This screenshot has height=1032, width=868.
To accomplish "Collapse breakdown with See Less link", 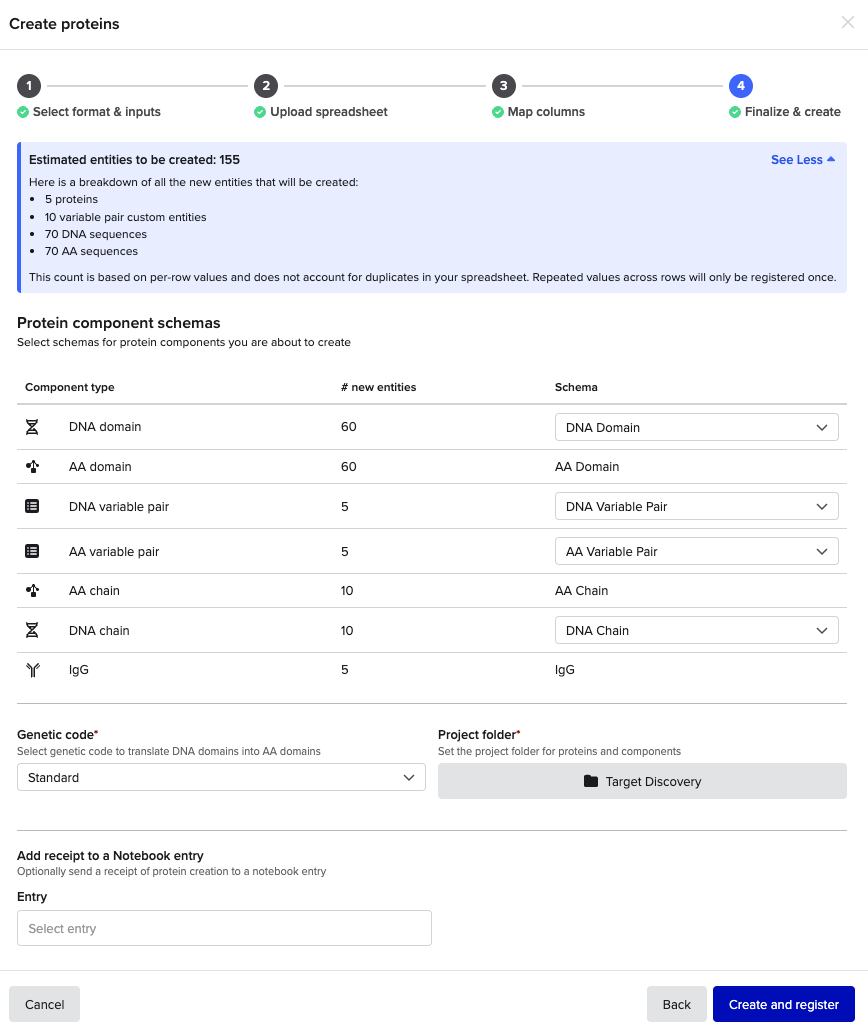I will click(803, 160).
